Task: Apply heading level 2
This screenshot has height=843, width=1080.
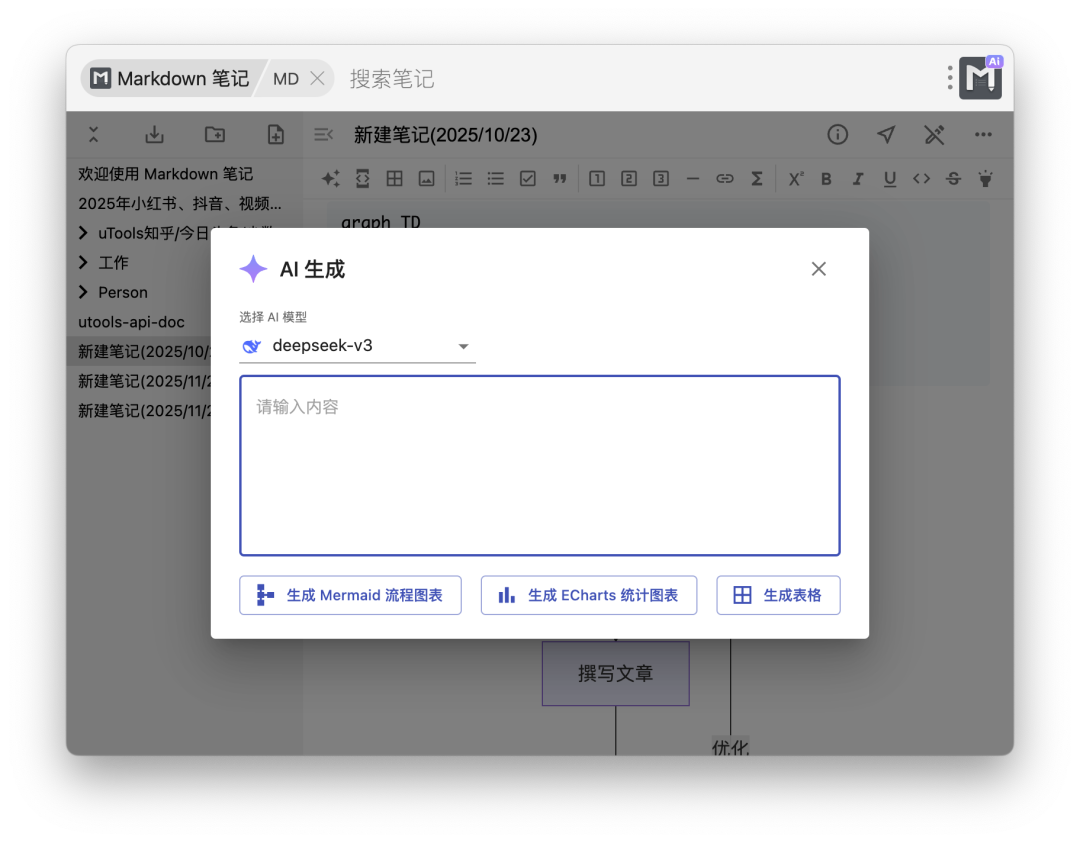Action: point(629,179)
